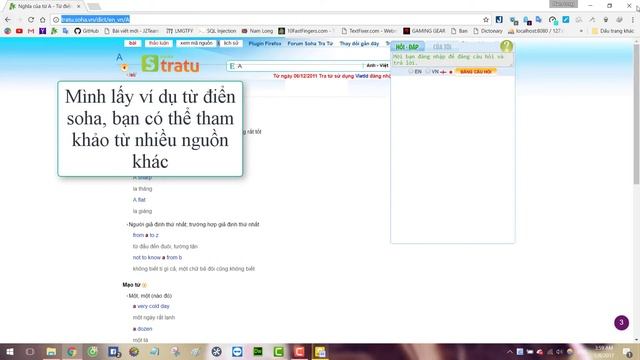Open the Yahoo bookmark icon
This screenshot has width=640, height=360.
pos(42,31)
